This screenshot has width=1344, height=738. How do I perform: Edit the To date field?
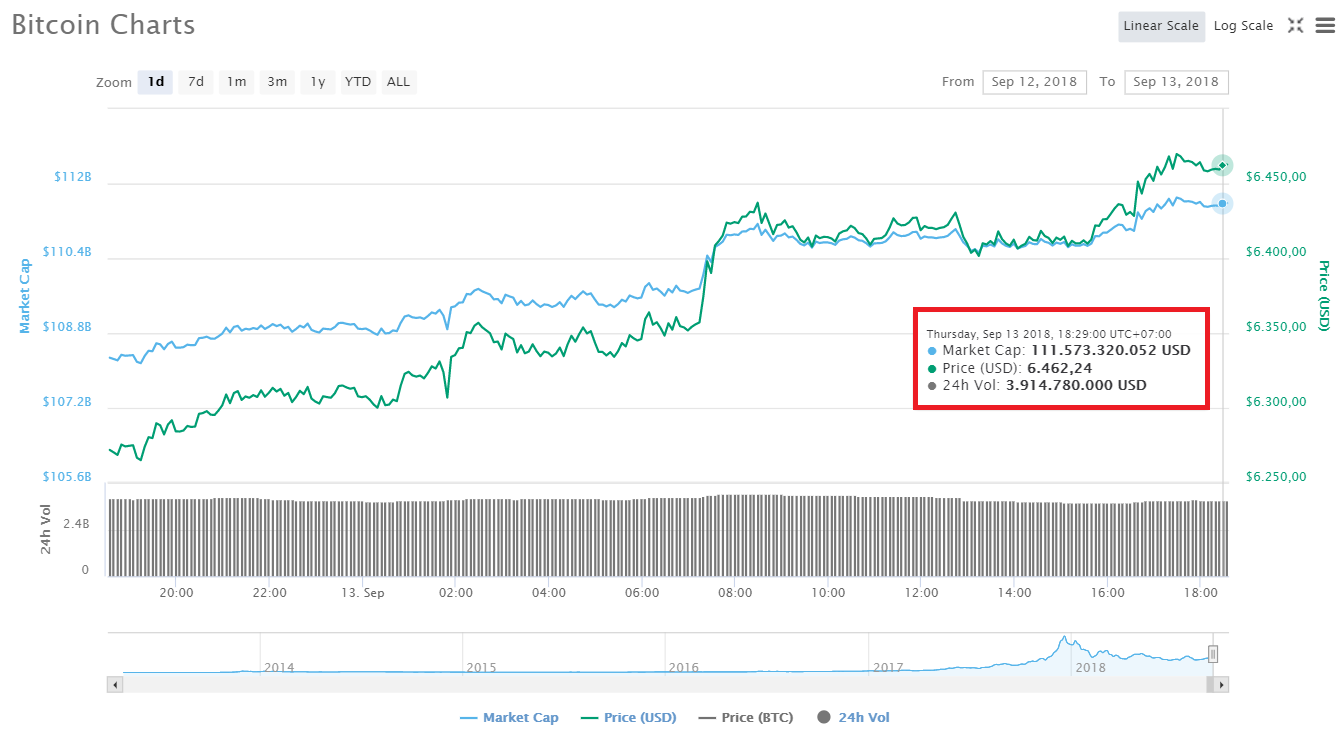1176,82
